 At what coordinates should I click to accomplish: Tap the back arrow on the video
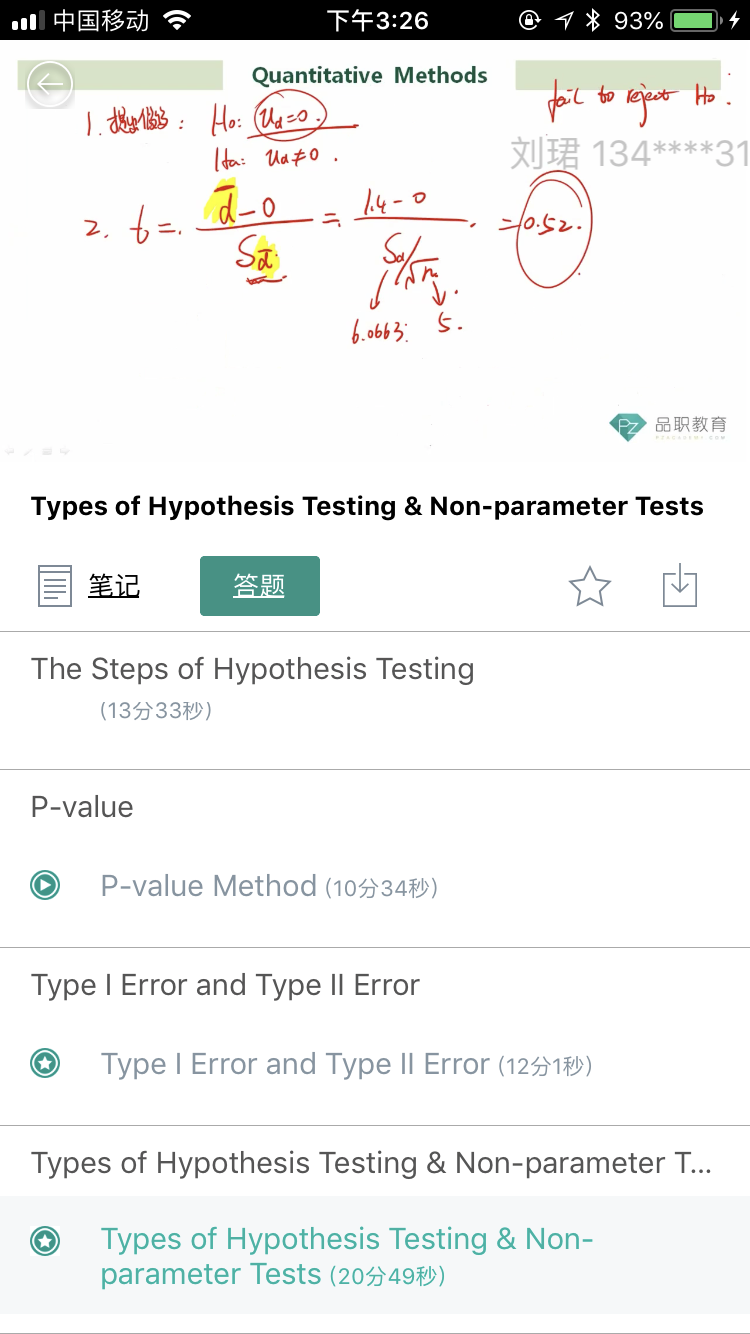click(50, 85)
